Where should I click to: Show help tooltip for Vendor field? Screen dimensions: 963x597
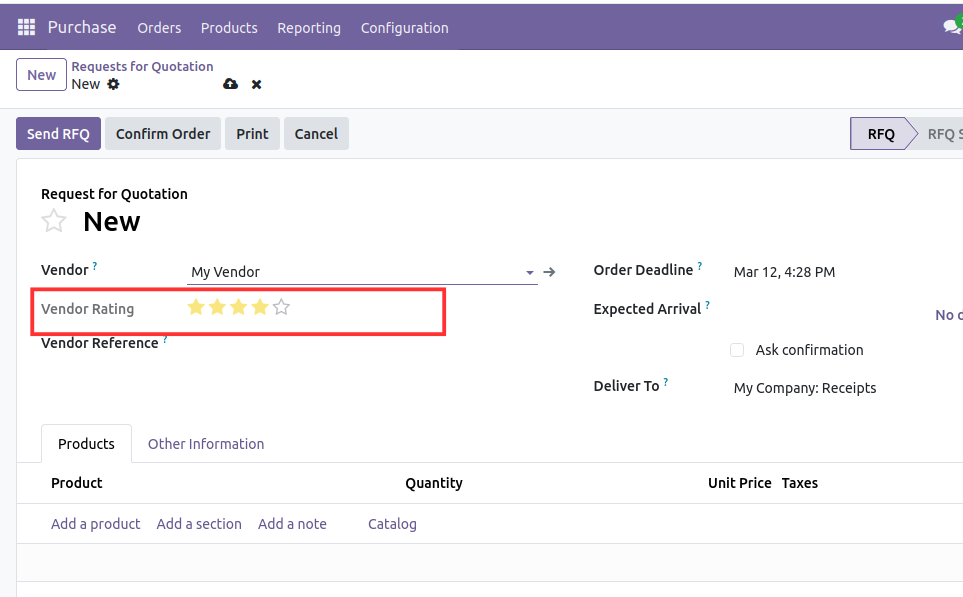coord(95,266)
